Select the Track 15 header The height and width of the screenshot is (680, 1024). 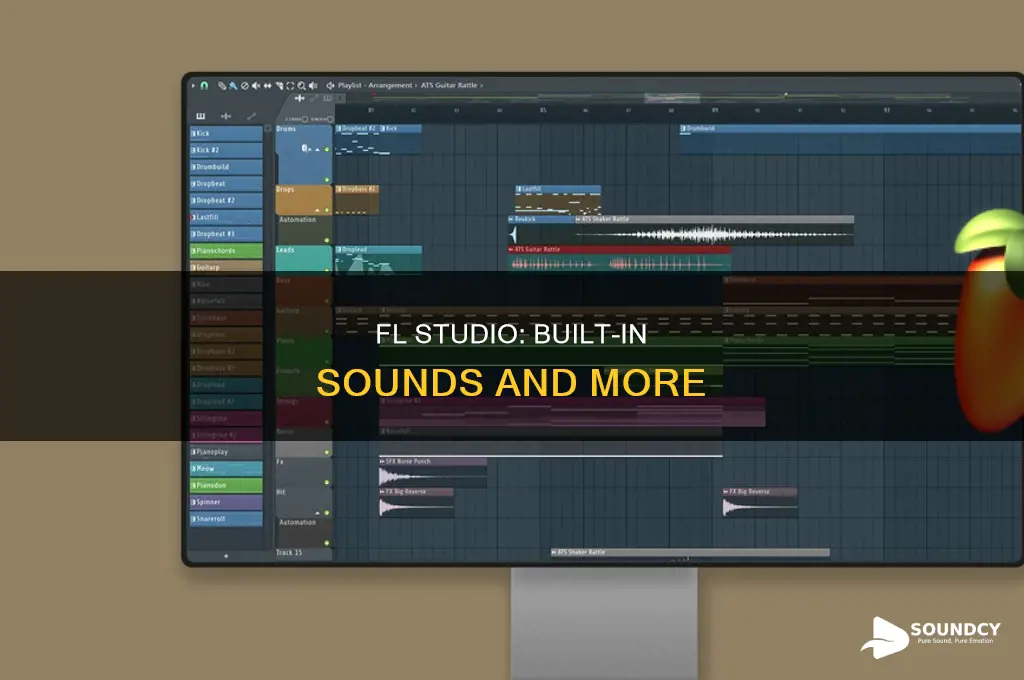(304, 553)
